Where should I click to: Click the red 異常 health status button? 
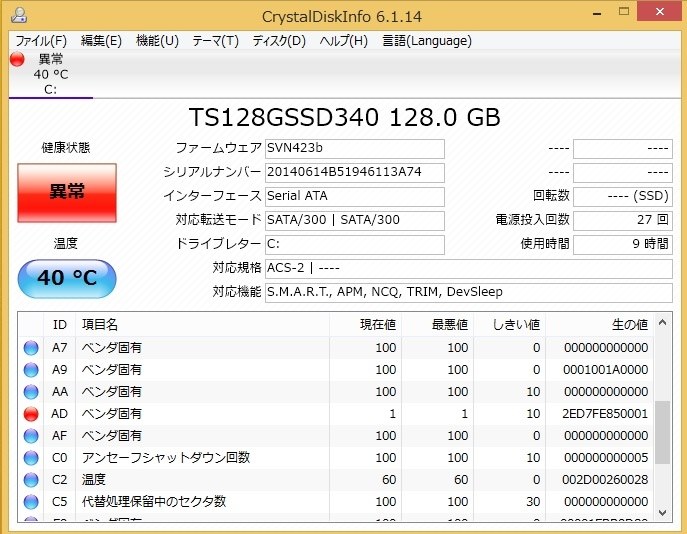click(67, 193)
